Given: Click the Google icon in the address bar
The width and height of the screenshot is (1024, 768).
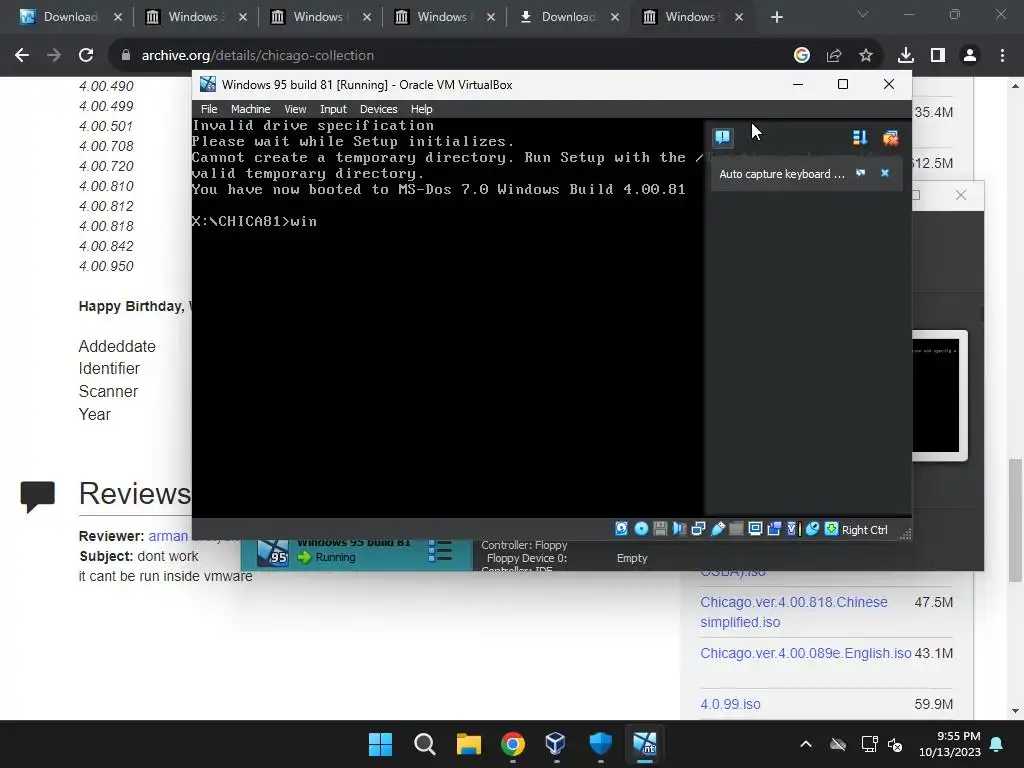Looking at the screenshot, I should tap(802, 56).
